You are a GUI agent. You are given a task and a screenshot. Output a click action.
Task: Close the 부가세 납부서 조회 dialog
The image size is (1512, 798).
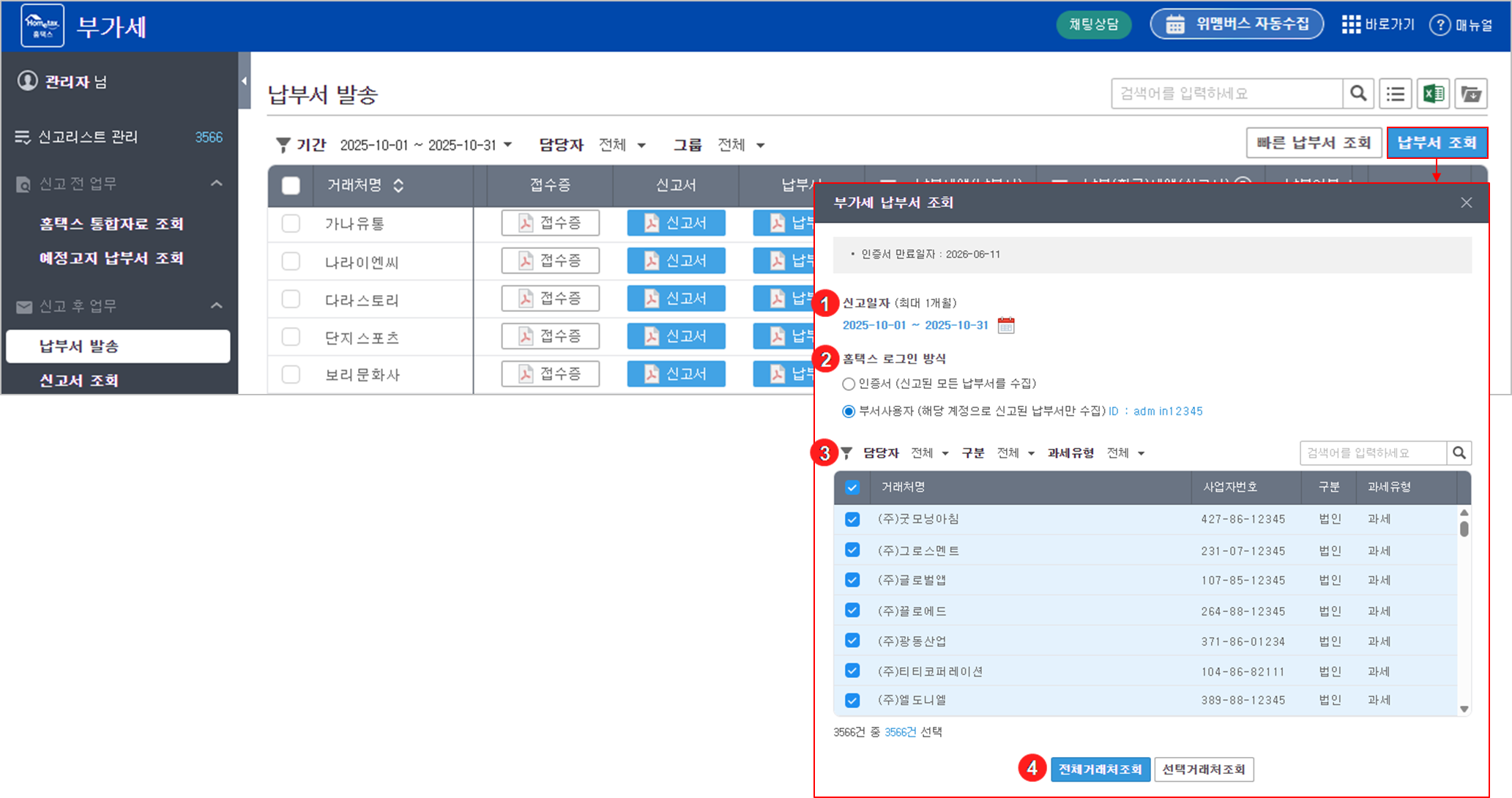point(1466,203)
